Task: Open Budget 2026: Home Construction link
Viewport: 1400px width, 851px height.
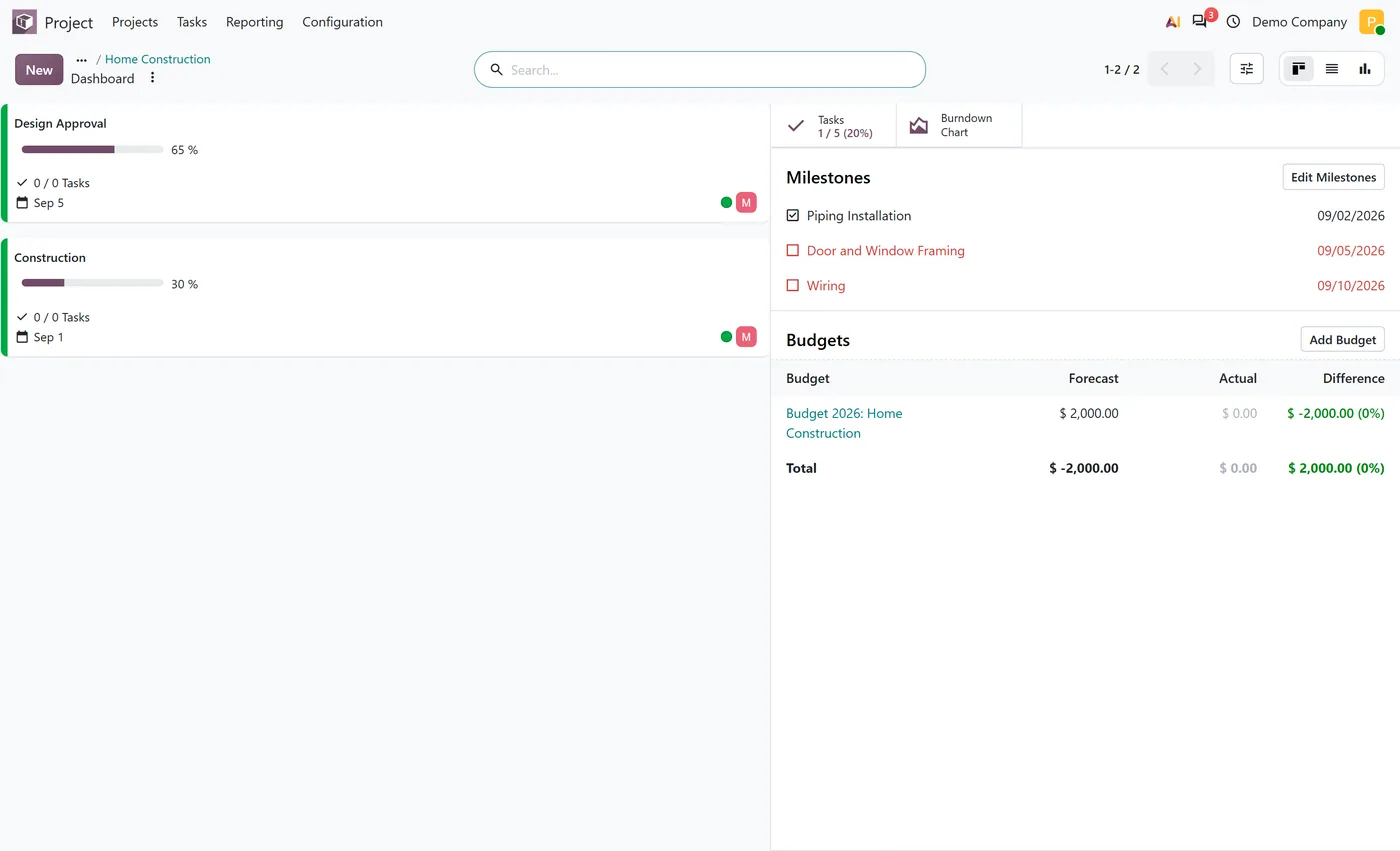Action: pyautogui.click(x=844, y=423)
